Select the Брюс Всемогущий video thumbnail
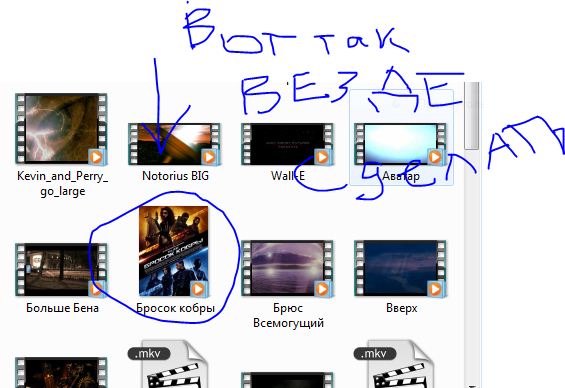Screen dimensions: 565x388 288,268
